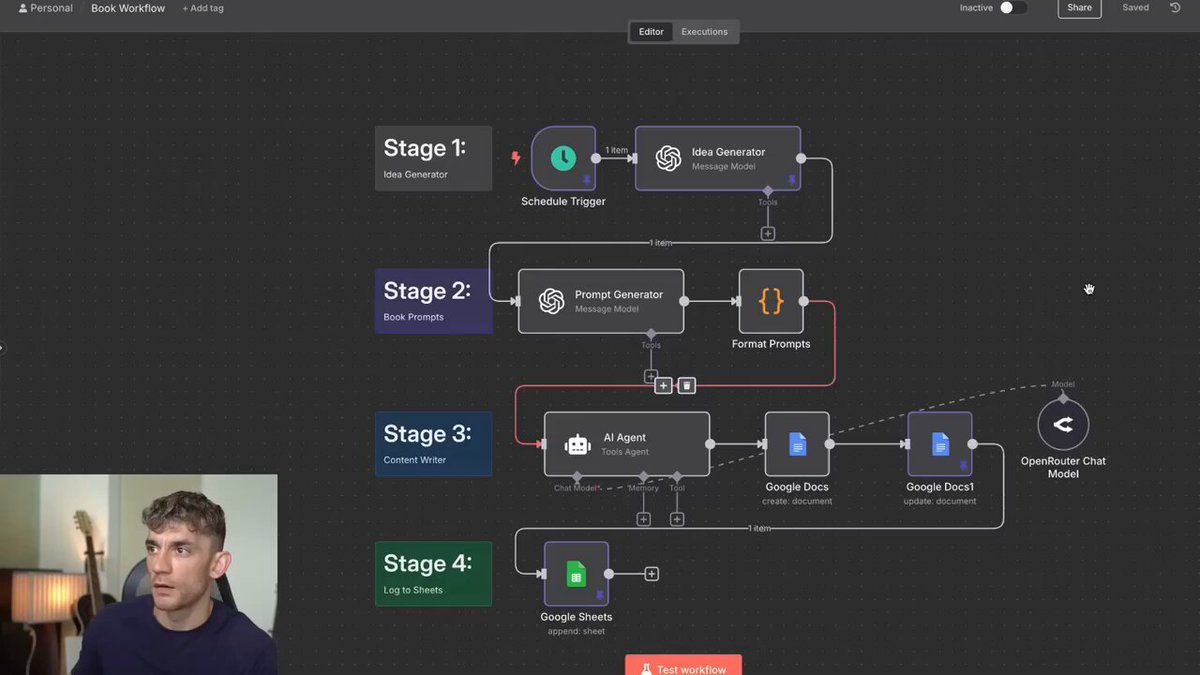Switch to the Editor tab
Image resolution: width=1200 pixels, height=675 pixels.
point(651,32)
